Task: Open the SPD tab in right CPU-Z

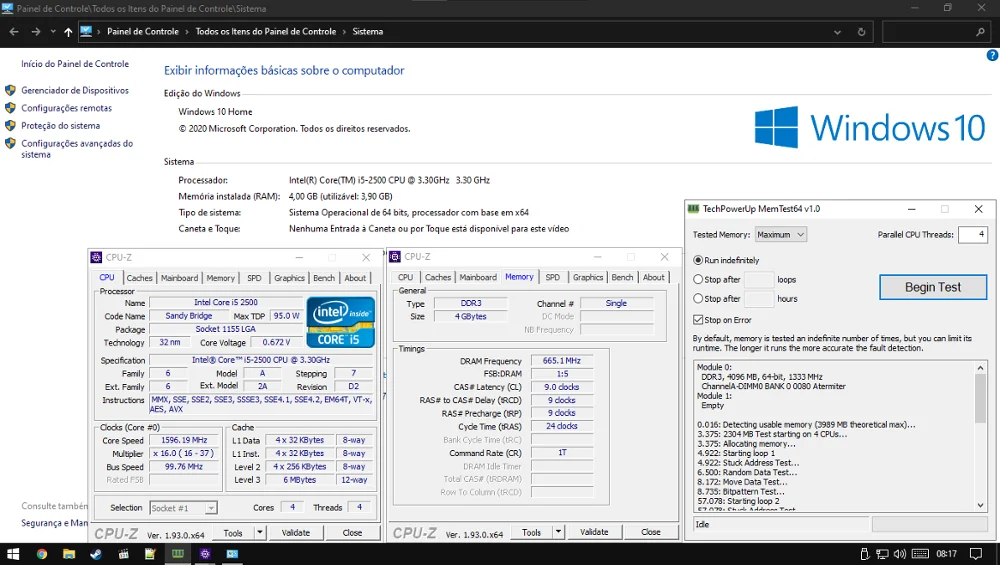Action: coord(553,277)
